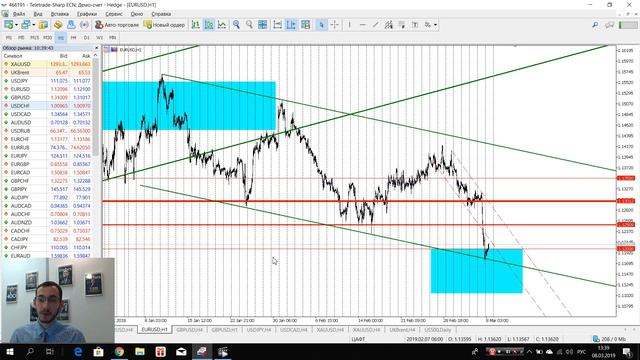Toggle the Market Watch window icon
The image size is (640, 360).
point(43,25)
